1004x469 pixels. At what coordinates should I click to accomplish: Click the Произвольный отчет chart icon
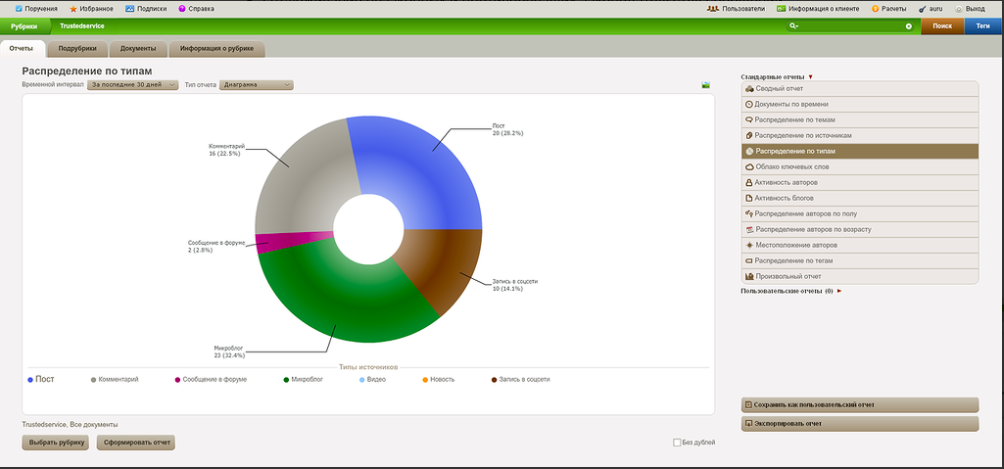750,276
